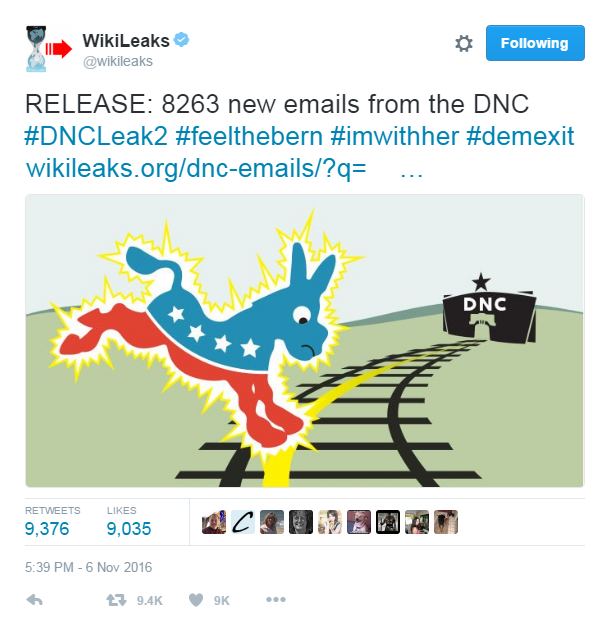Retweet using the 9.4K retweet icon
605x630 pixels.
click(x=117, y=600)
